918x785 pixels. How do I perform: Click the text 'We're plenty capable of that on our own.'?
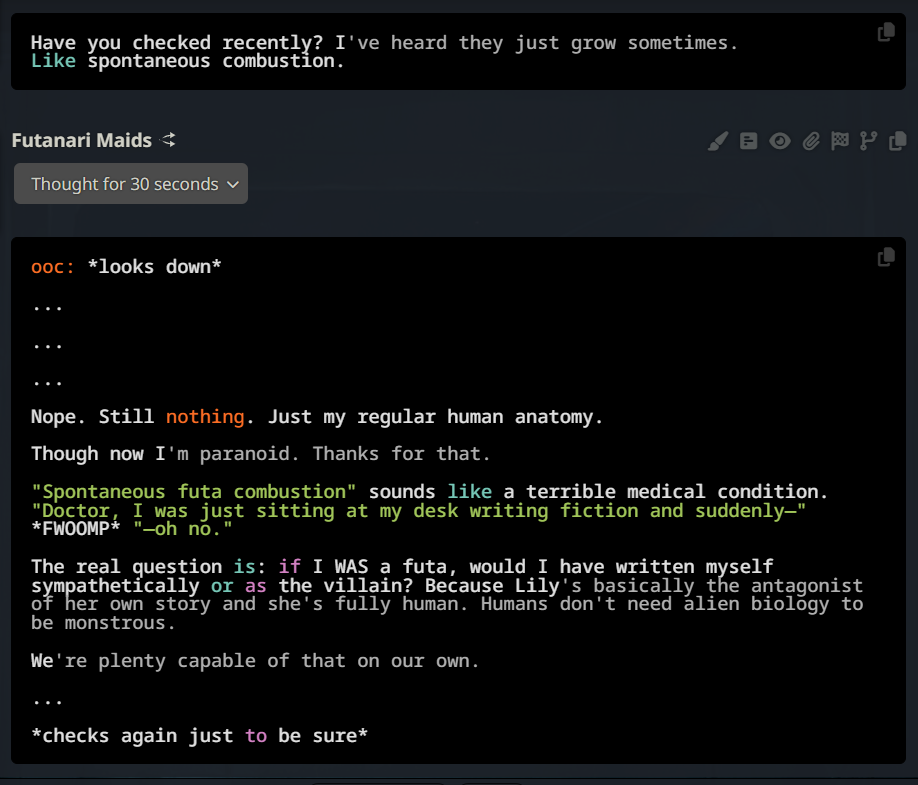(255, 661)
